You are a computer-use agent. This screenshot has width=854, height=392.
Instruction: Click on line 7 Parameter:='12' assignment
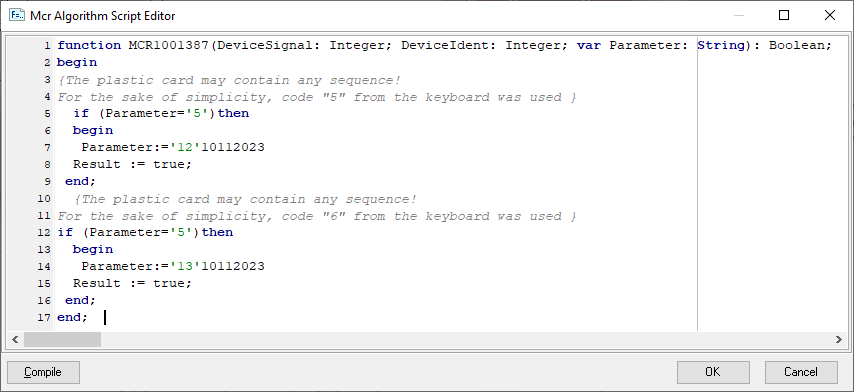(x=173, y=147)
